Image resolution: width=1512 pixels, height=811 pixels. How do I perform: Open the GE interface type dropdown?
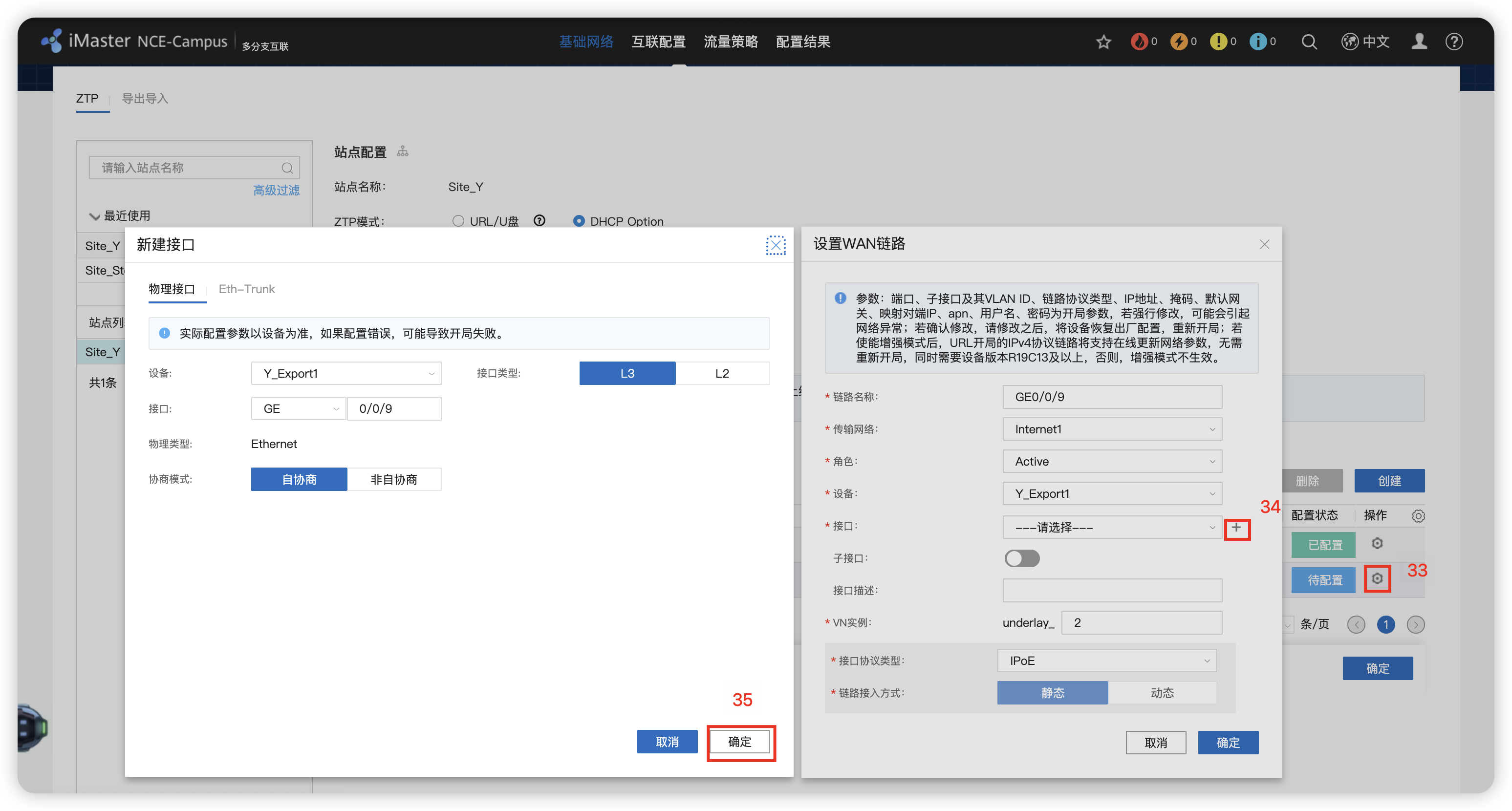coord(298,408)
